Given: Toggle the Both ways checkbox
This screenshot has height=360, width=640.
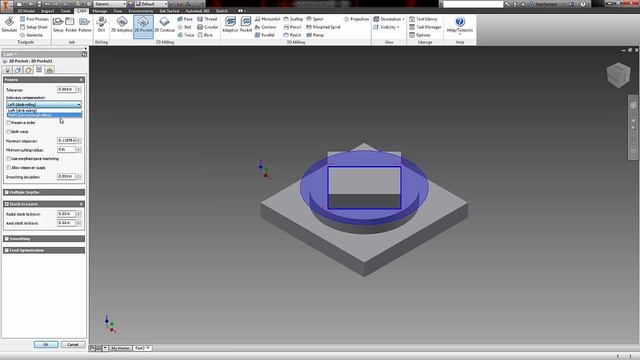Looking at the screenshot, I should [x=9, y=131].
